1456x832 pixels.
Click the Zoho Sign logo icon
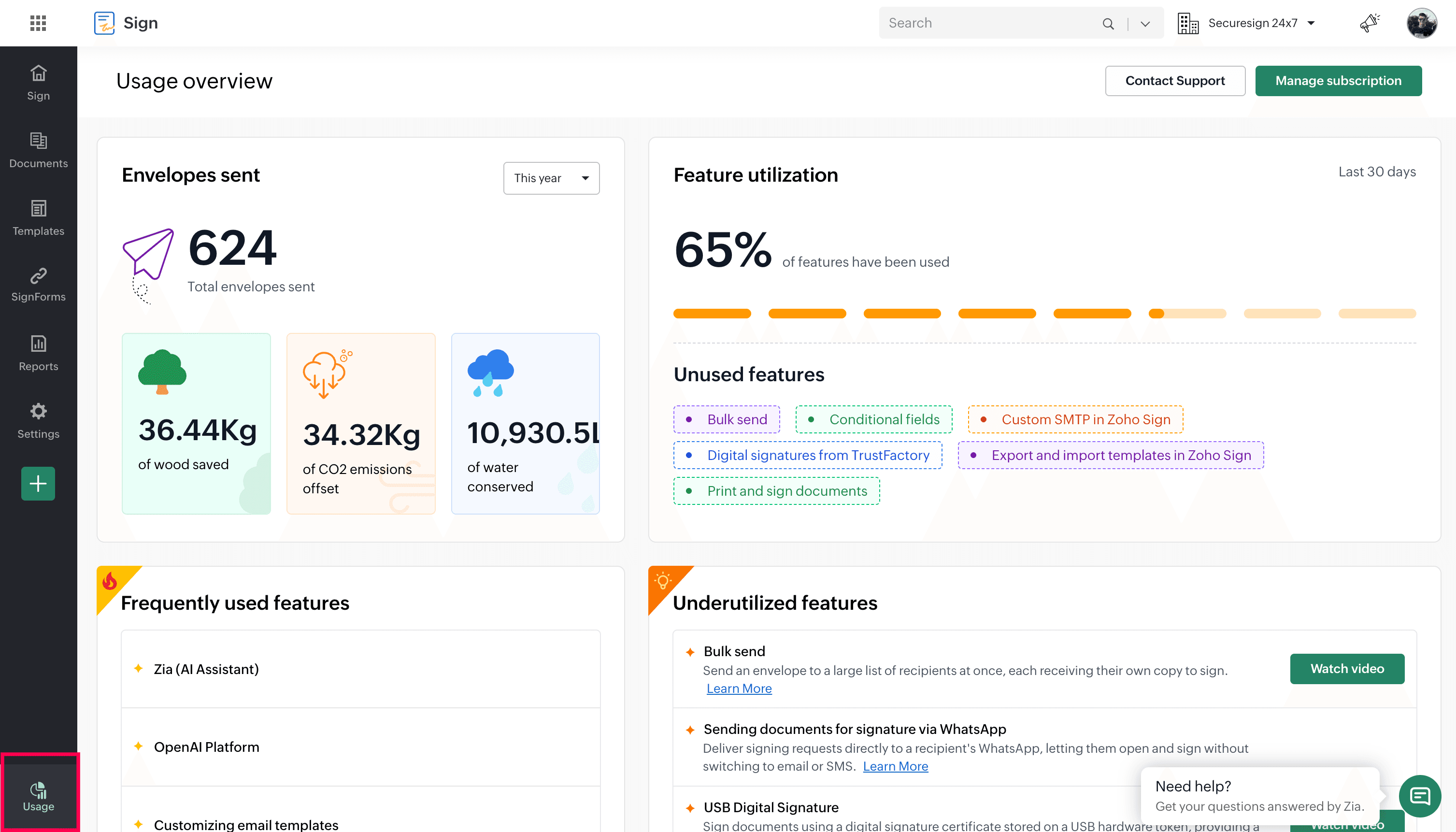[104, 23]
